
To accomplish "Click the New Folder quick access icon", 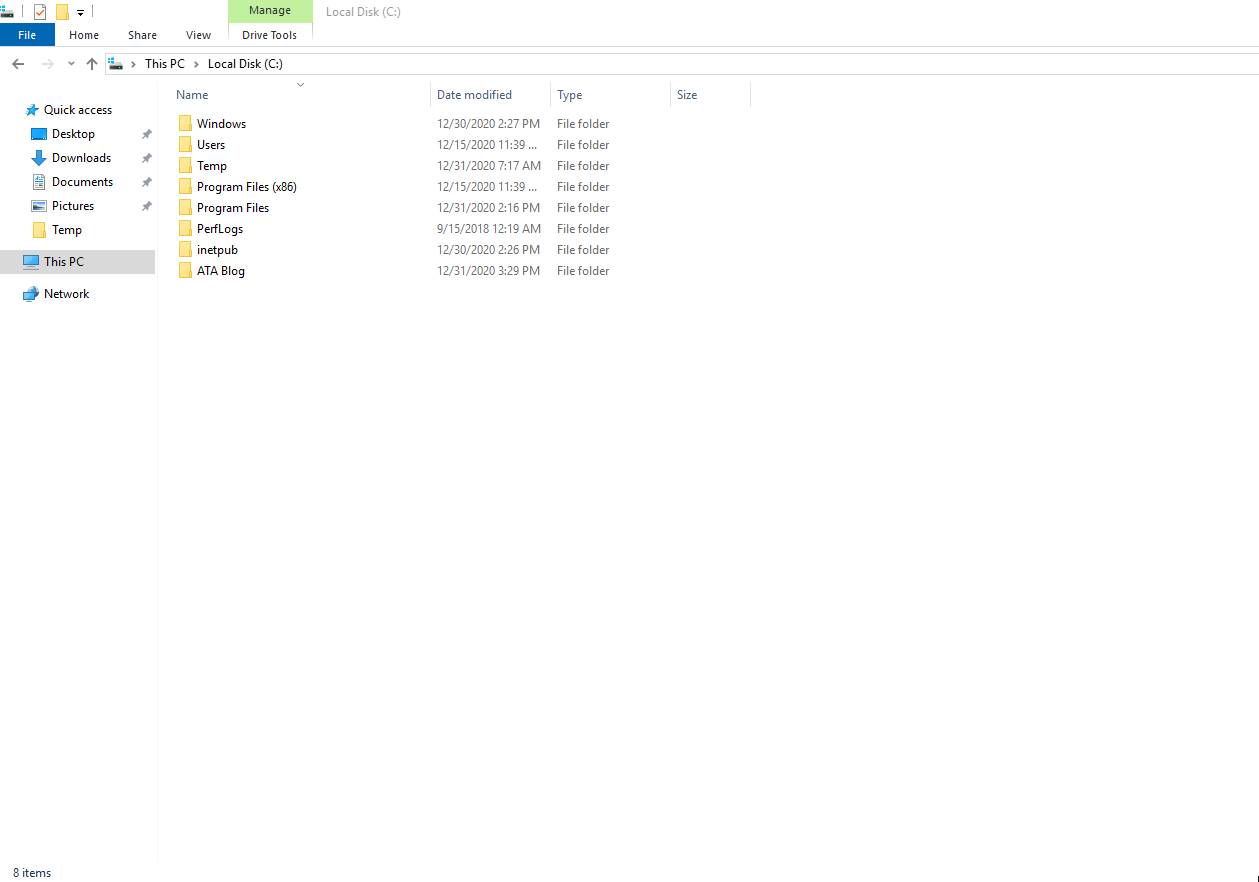I will [x=62, y=11].
